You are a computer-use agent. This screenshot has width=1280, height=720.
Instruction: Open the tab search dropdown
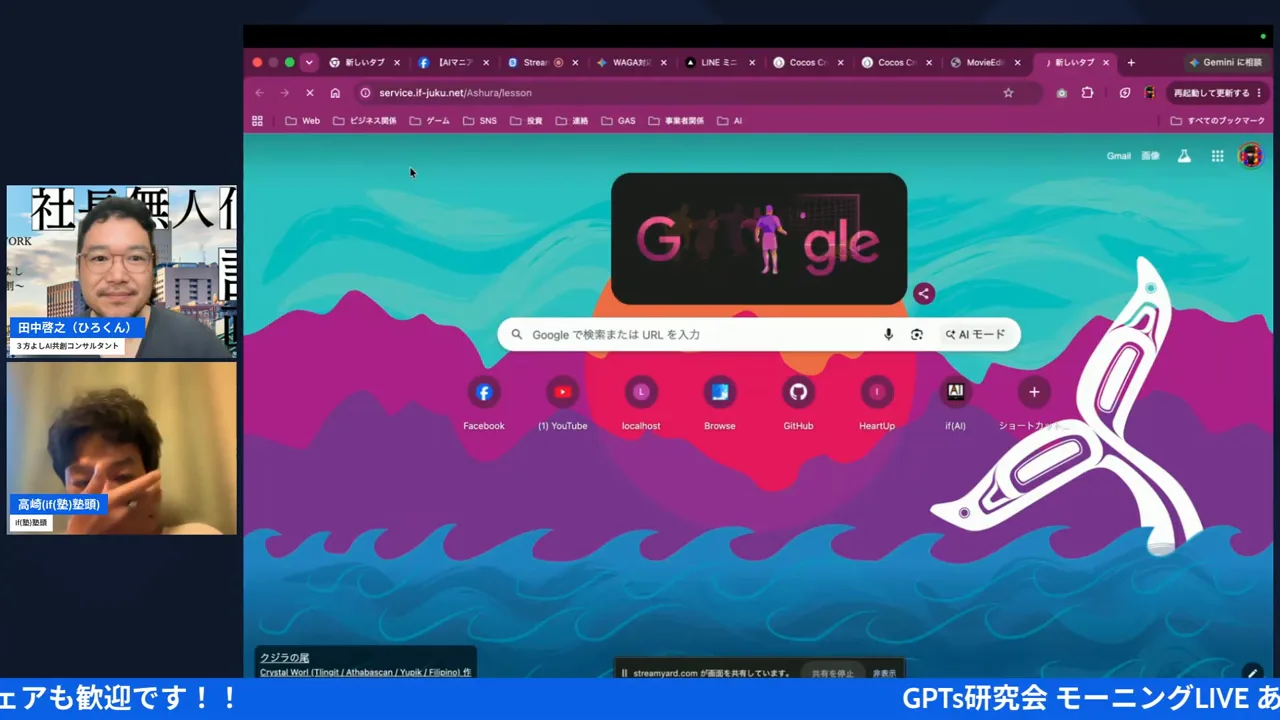click(309, 62)
